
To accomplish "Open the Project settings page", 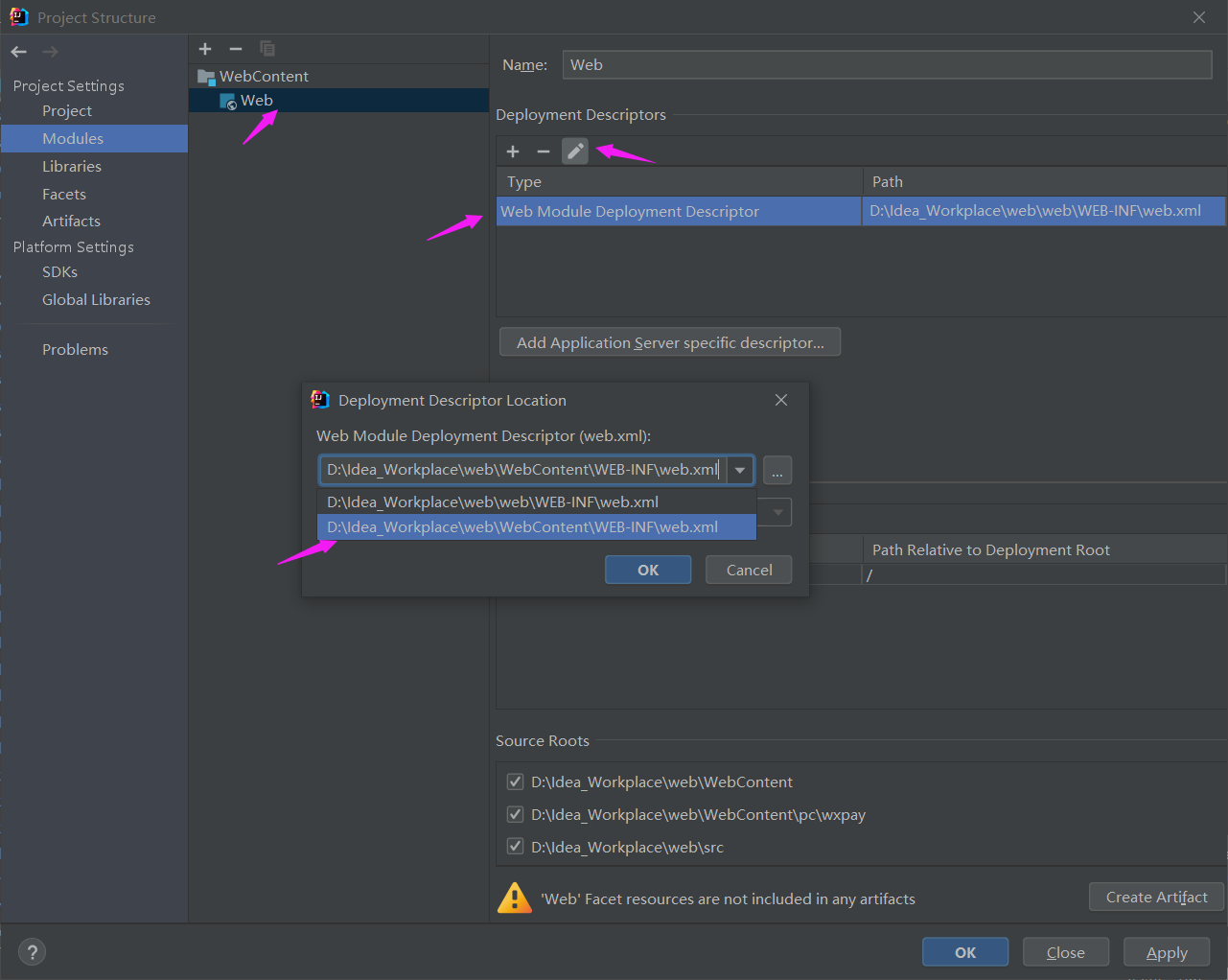I will point(67,111).
